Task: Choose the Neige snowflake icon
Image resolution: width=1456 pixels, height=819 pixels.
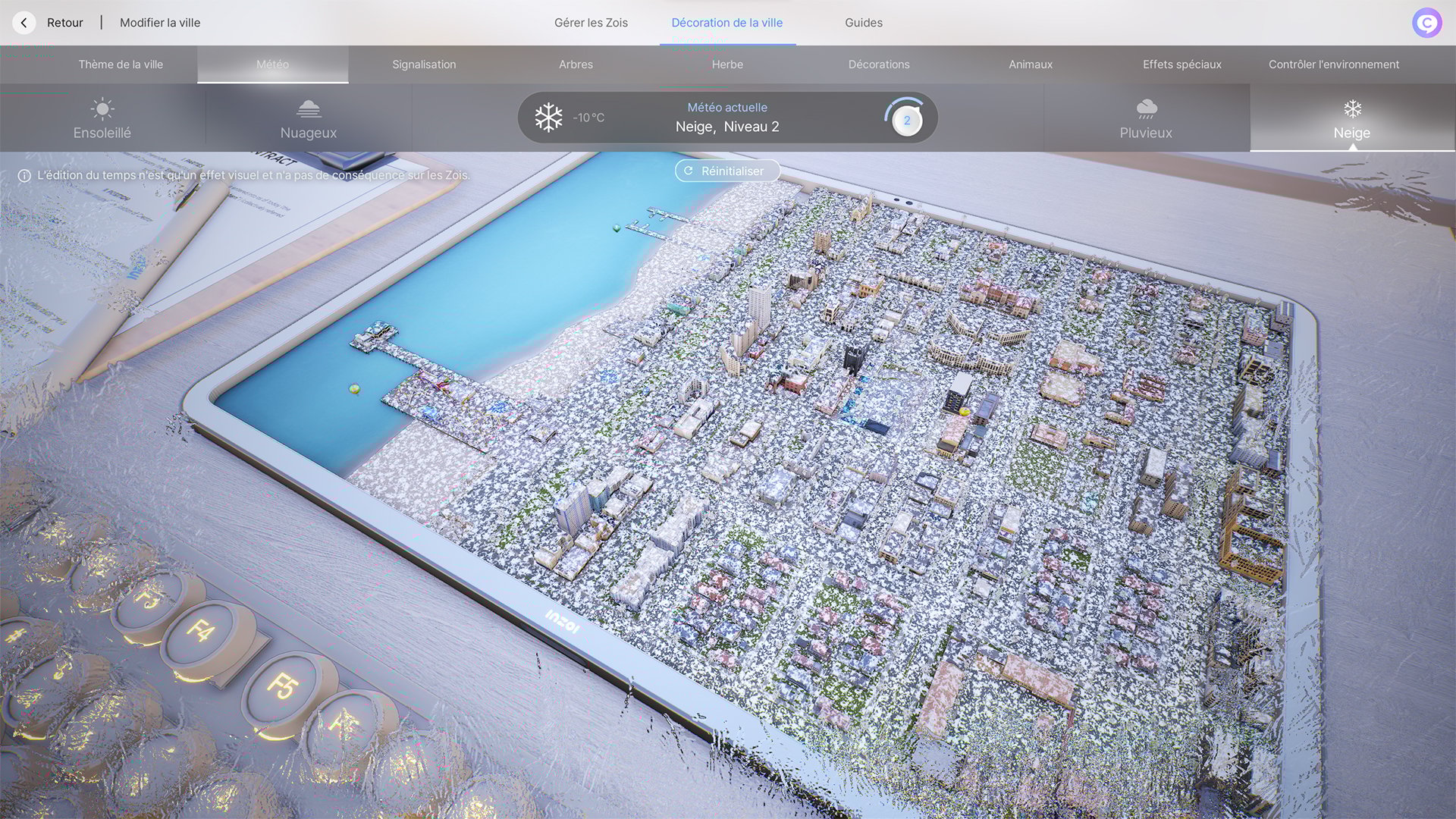Action: 1352,108
